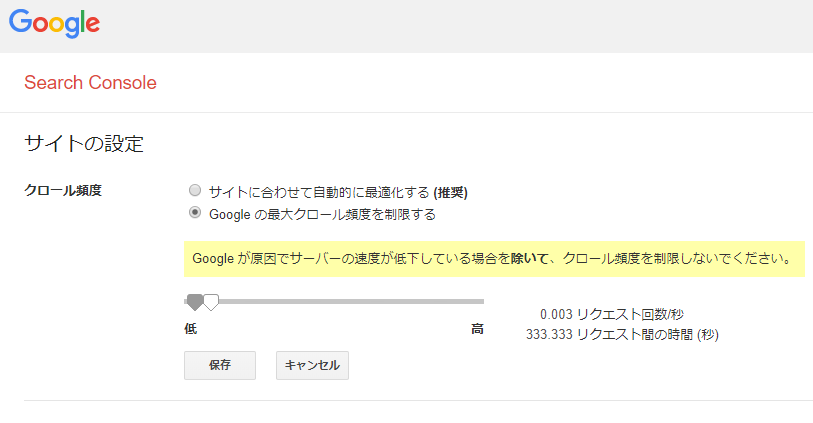Click the サイトに合わせて自動的に最適化する label text
The height and width of the screenshot is (423, 813).
coord(319,192)
